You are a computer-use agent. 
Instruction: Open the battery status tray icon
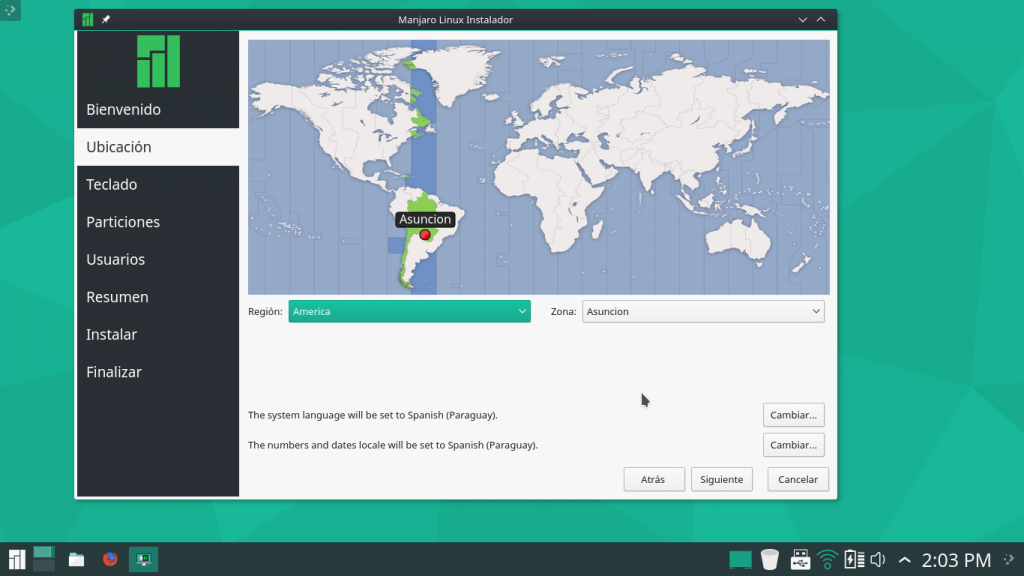854,560
